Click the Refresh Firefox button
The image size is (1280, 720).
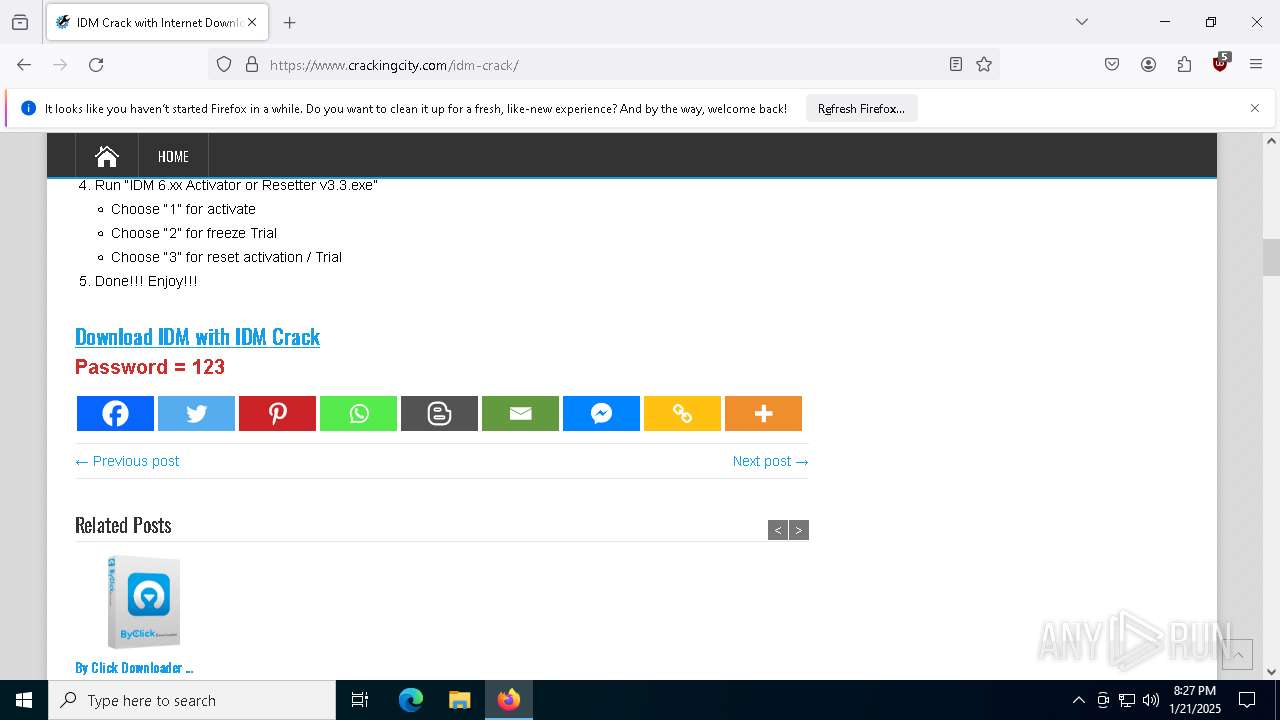coord(861,109)
